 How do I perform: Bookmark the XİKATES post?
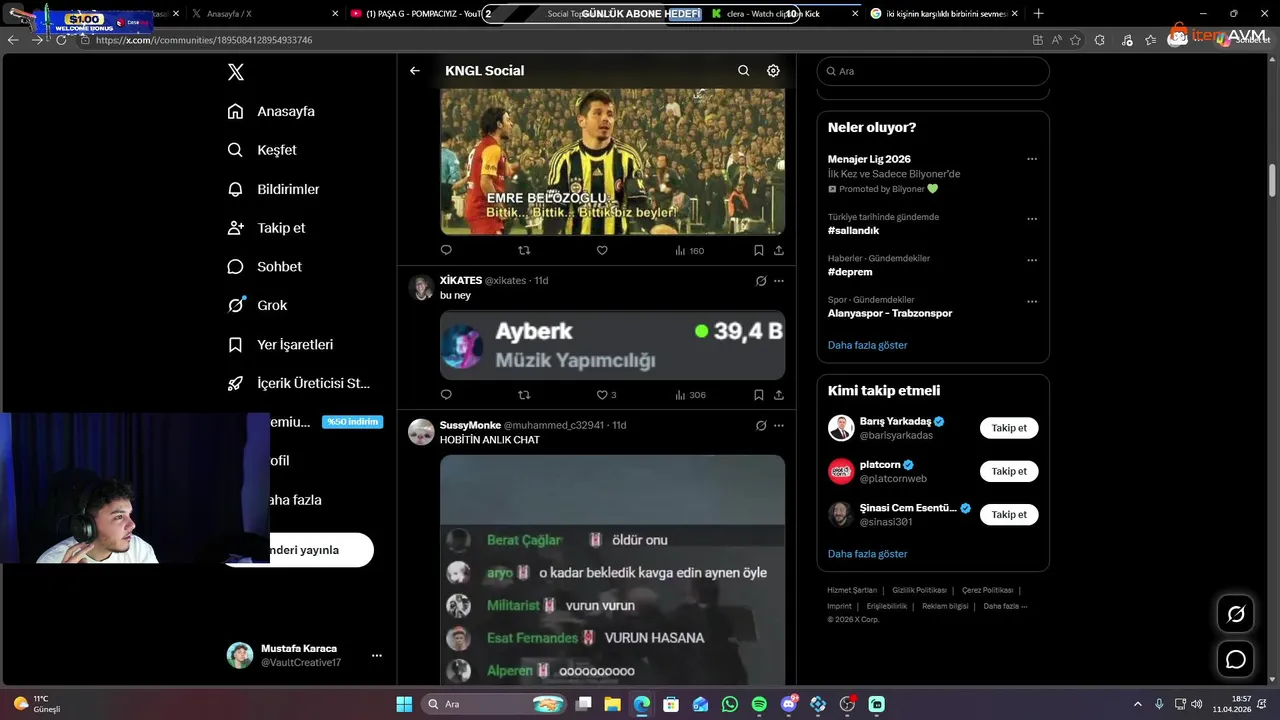(759, 395)
